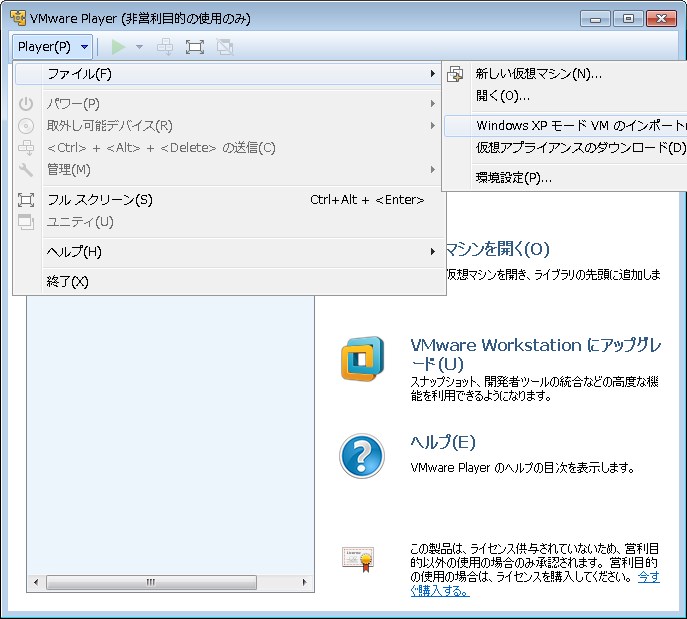Maximize the VMware Player window

coord(628,19)
